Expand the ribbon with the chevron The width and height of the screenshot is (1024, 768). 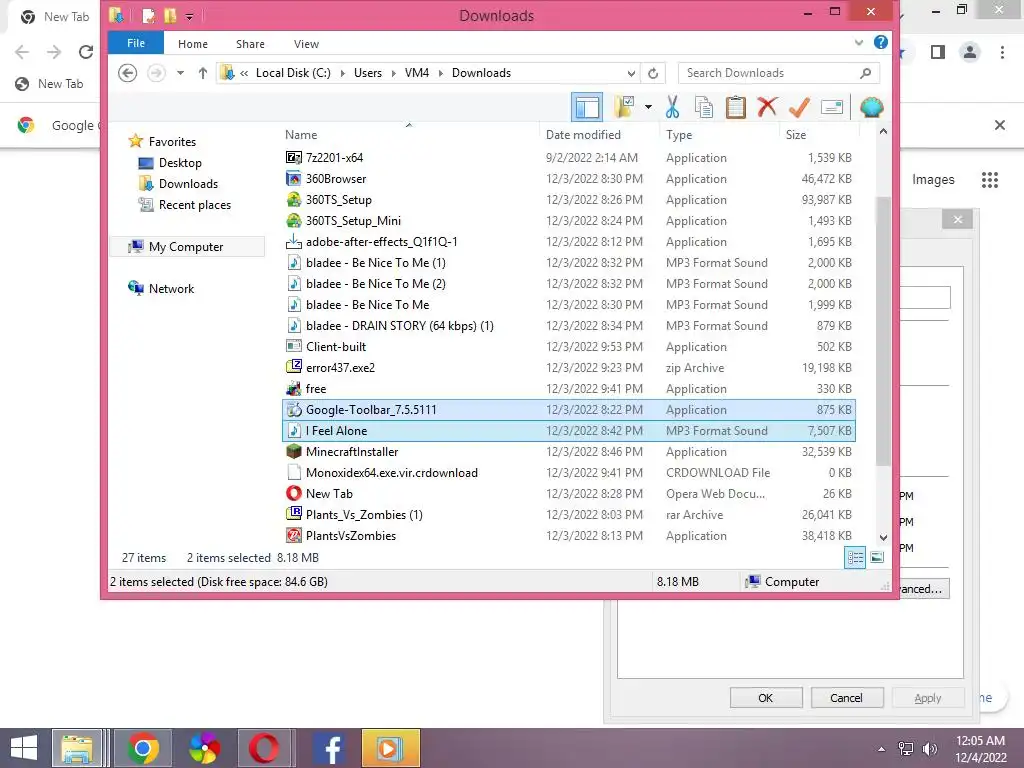click(x=859, y=42)
